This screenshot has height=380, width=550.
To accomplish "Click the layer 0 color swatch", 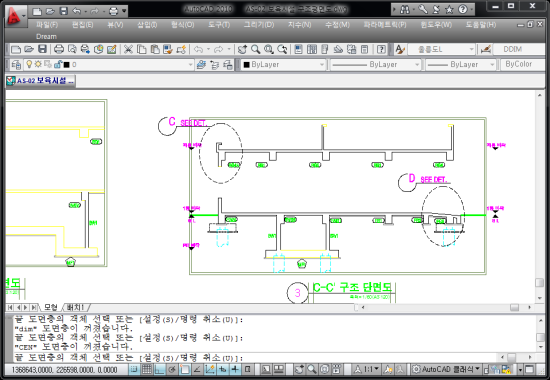I will 66,65.
